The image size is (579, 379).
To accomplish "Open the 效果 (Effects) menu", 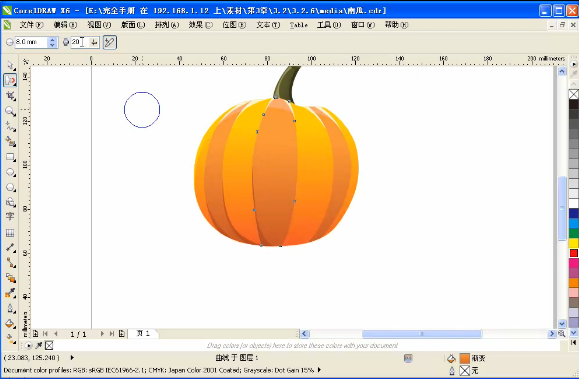I will pyautogui.click(x=201, y=25).
